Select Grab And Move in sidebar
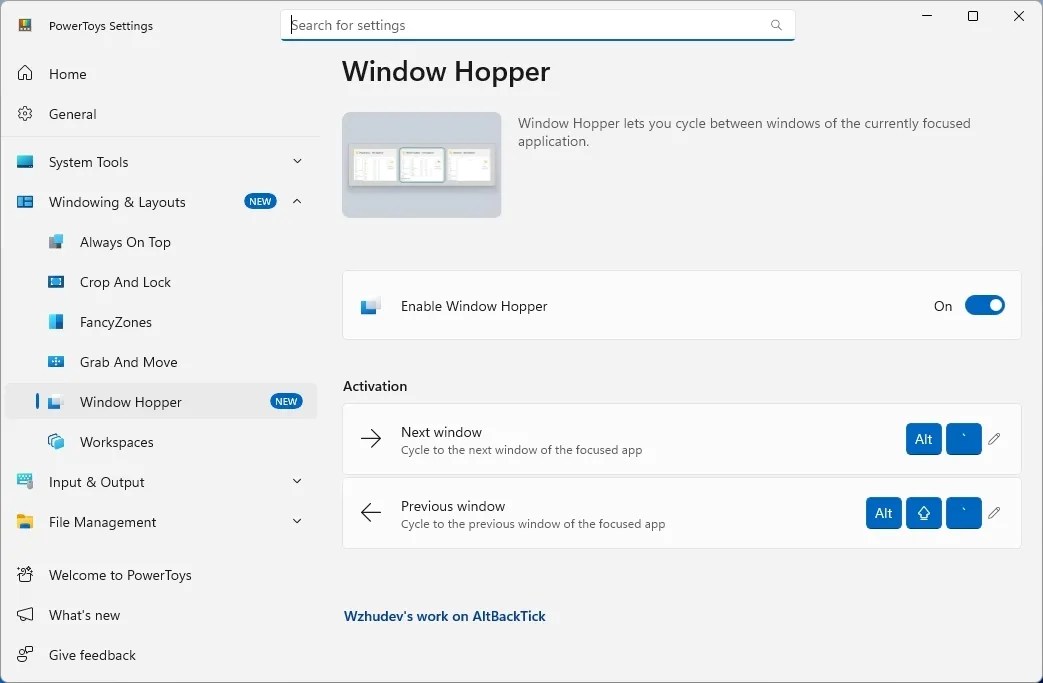1043x683 pixels. tap(160, 362)
